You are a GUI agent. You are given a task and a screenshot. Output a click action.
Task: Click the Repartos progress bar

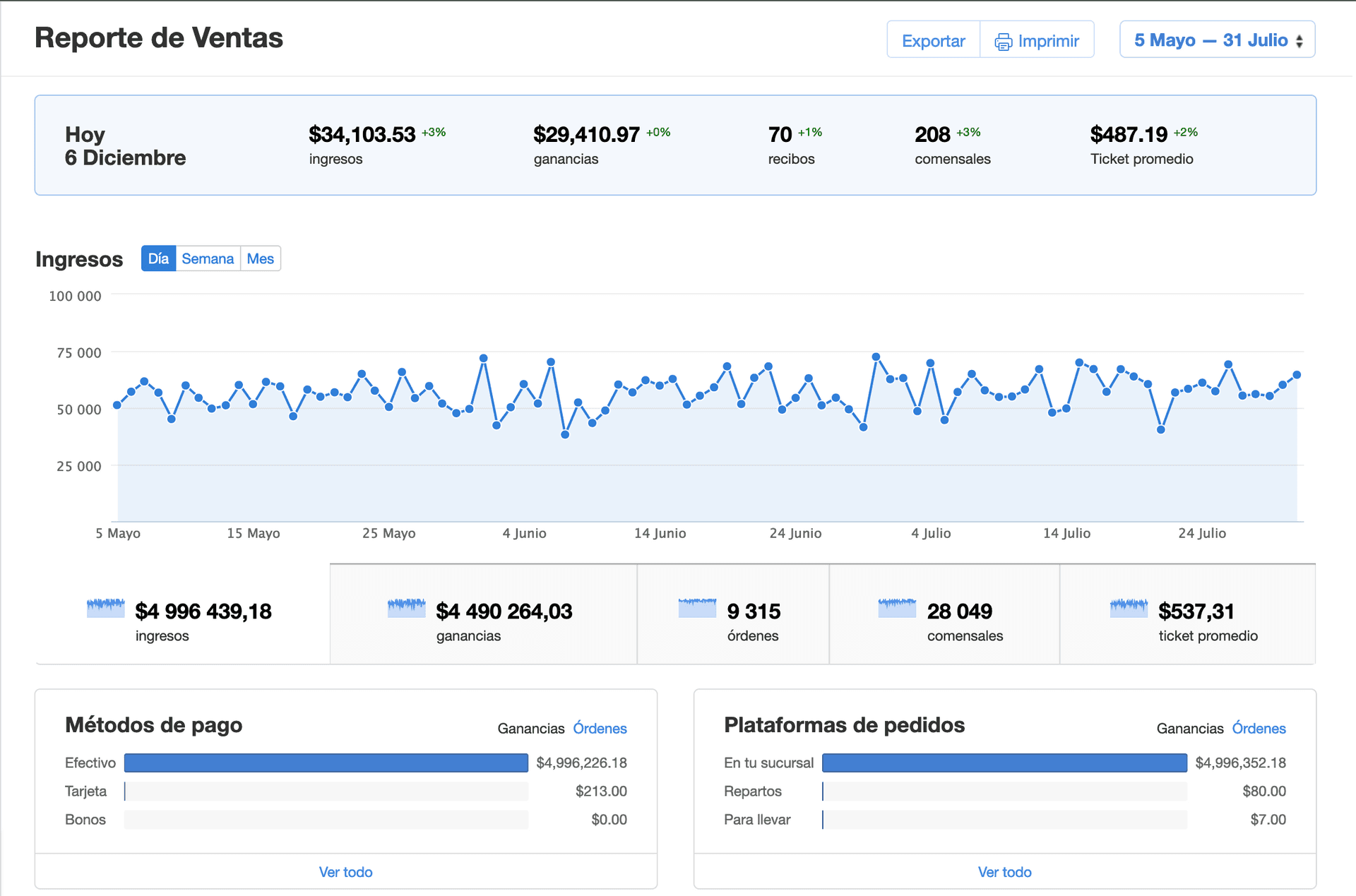pyautogui.click(x=1004, y=791)
